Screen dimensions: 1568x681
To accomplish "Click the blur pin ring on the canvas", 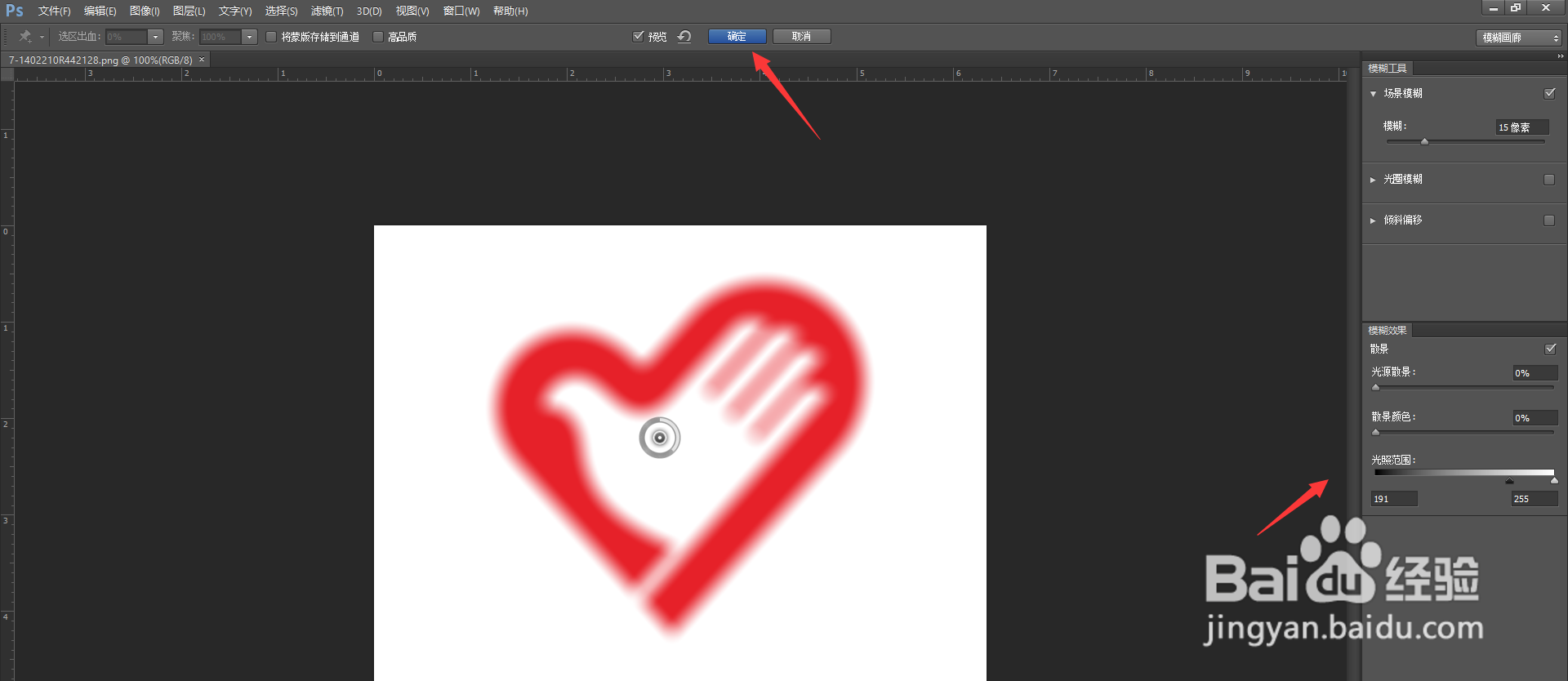I will point(660,438).
